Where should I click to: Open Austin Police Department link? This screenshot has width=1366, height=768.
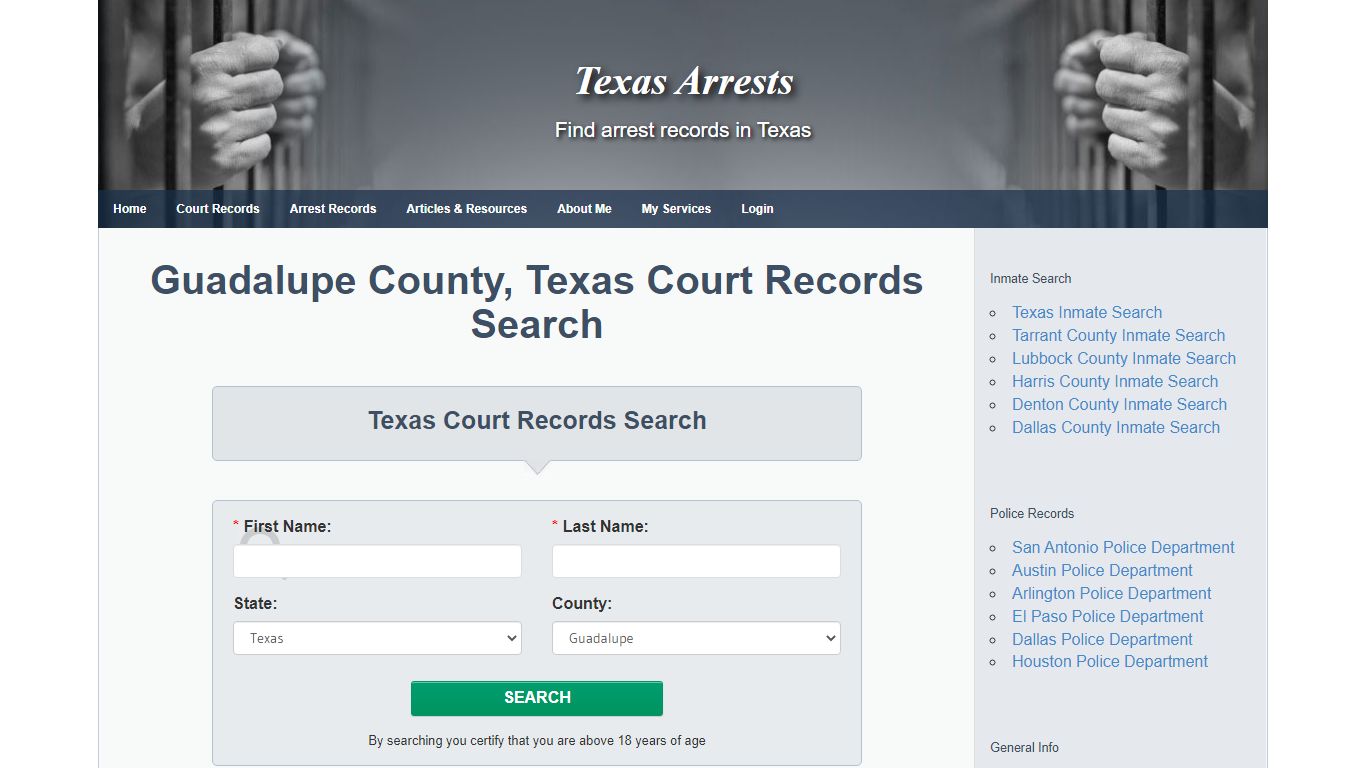pos(1102,570)
